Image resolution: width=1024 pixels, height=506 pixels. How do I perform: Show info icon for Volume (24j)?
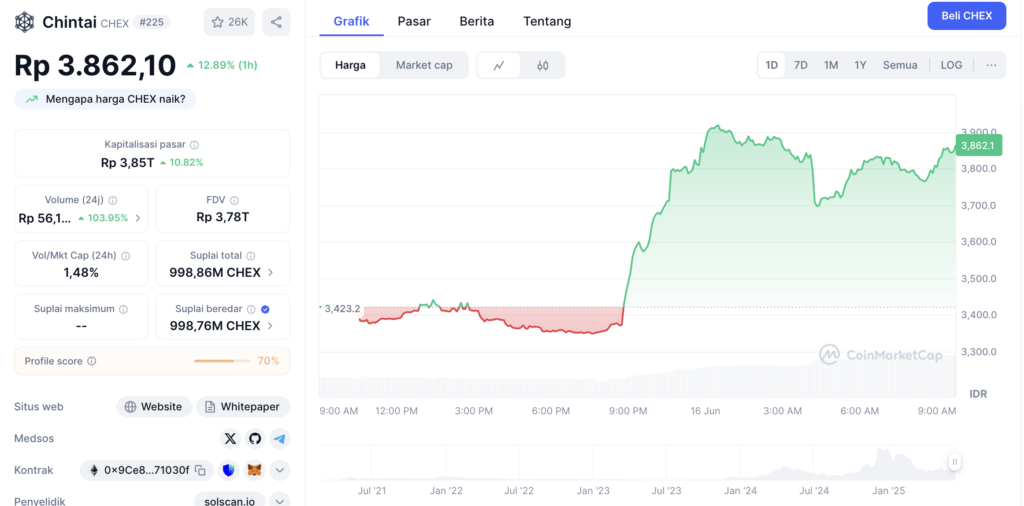(113, 200)
